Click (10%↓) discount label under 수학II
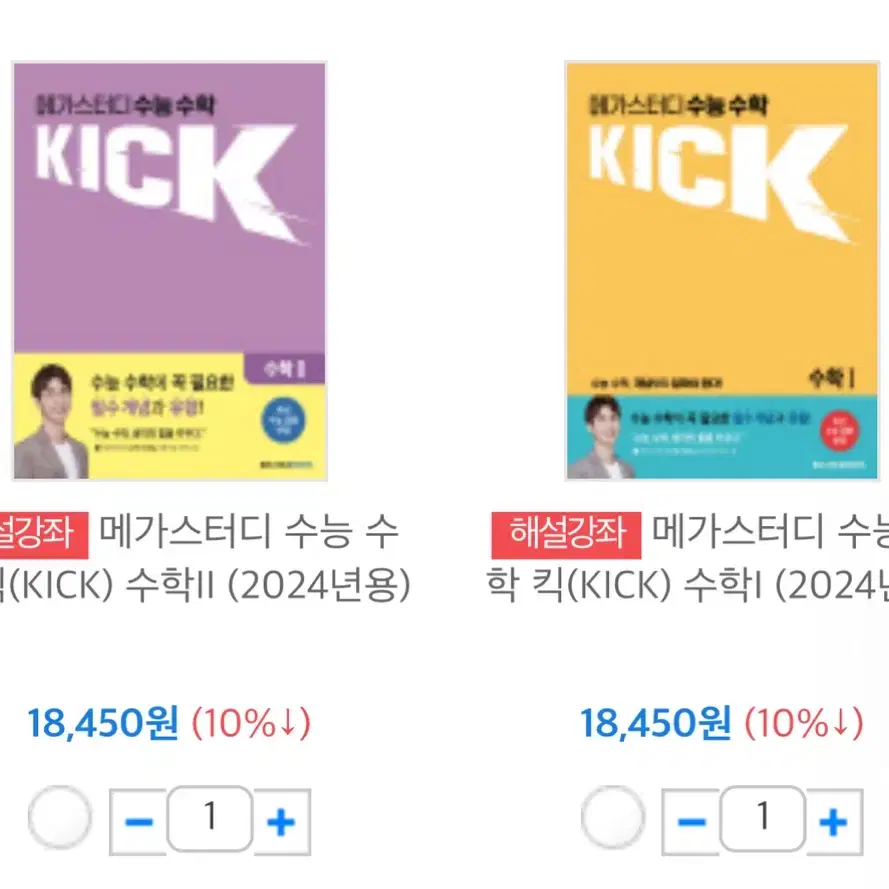This screenshot has height=889, width=889. 251,723
